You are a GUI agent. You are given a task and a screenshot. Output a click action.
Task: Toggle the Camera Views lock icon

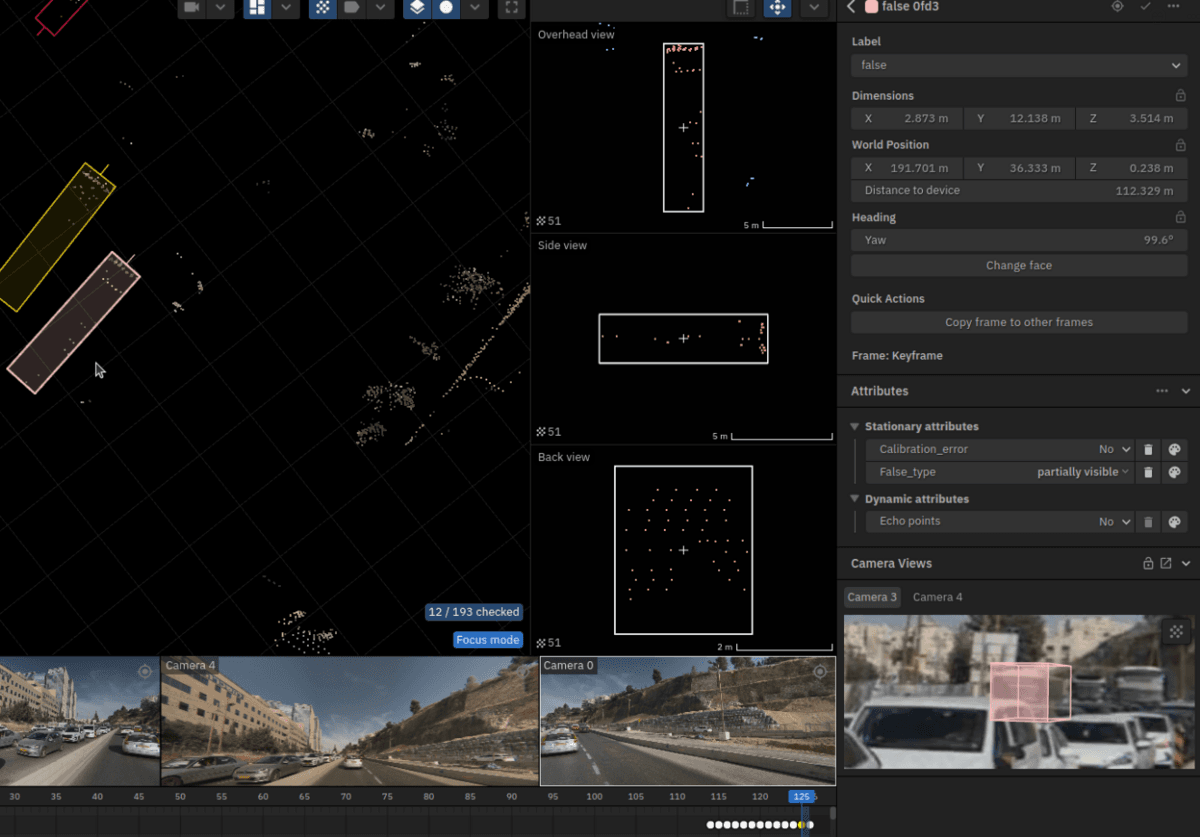tap(1148, 564)
